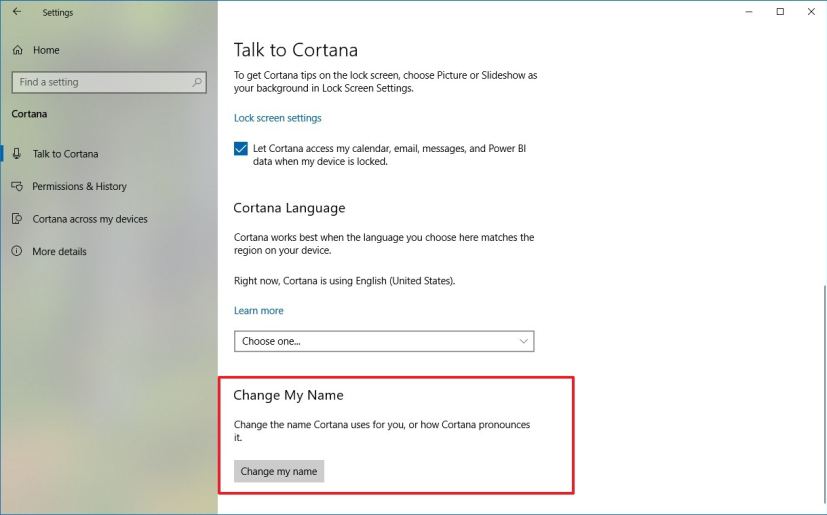Screen dimensions: 827x515
Task: Click the search magnifier icon
Action: click(x=197, y=82)
